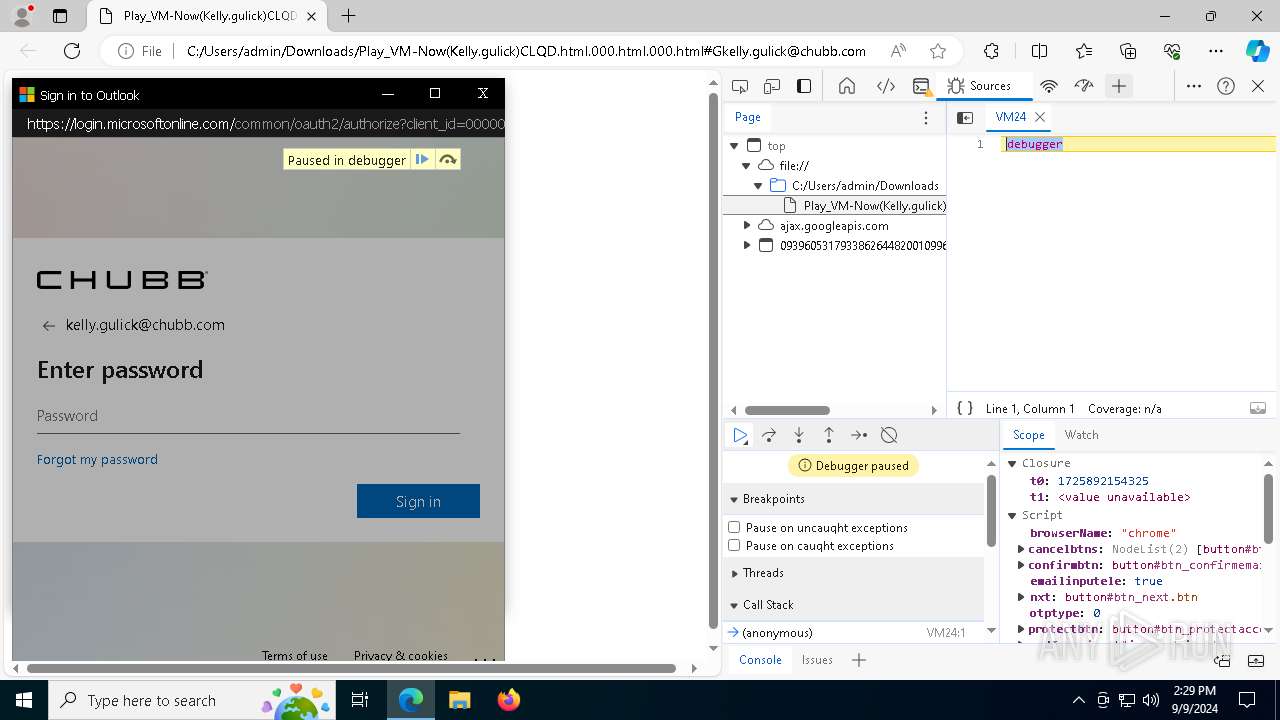This screenshot has width=1280, height=720.
Task: Click pretty print braces icon
Action: tap(965, 408)
